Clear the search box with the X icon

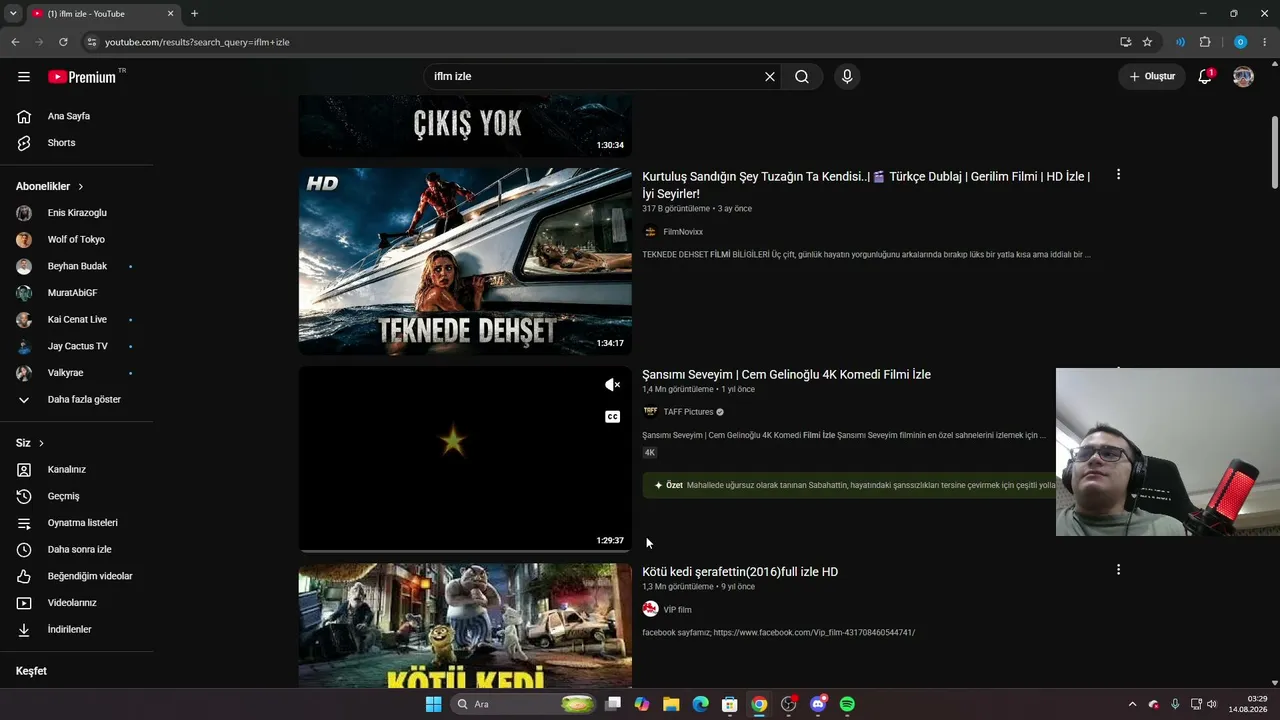pyautogui.click(x=770, y=77)
